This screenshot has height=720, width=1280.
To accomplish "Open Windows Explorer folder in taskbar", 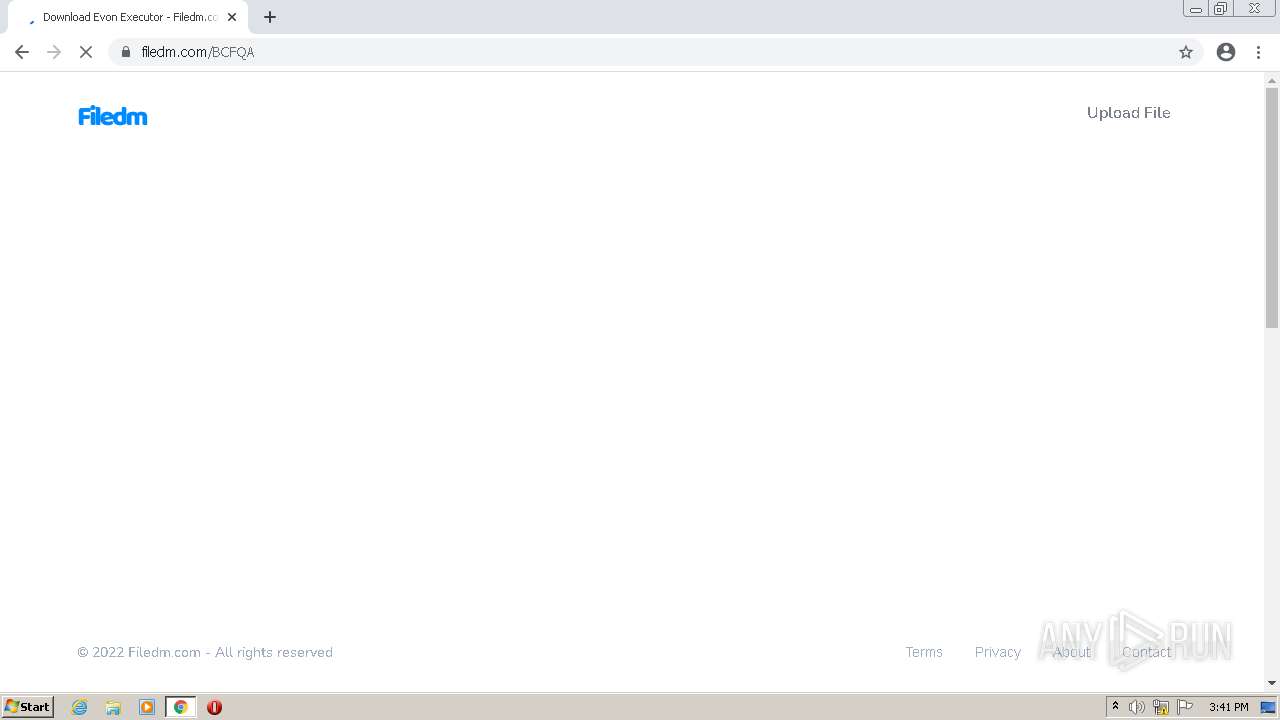I will (x=113, y=707).
